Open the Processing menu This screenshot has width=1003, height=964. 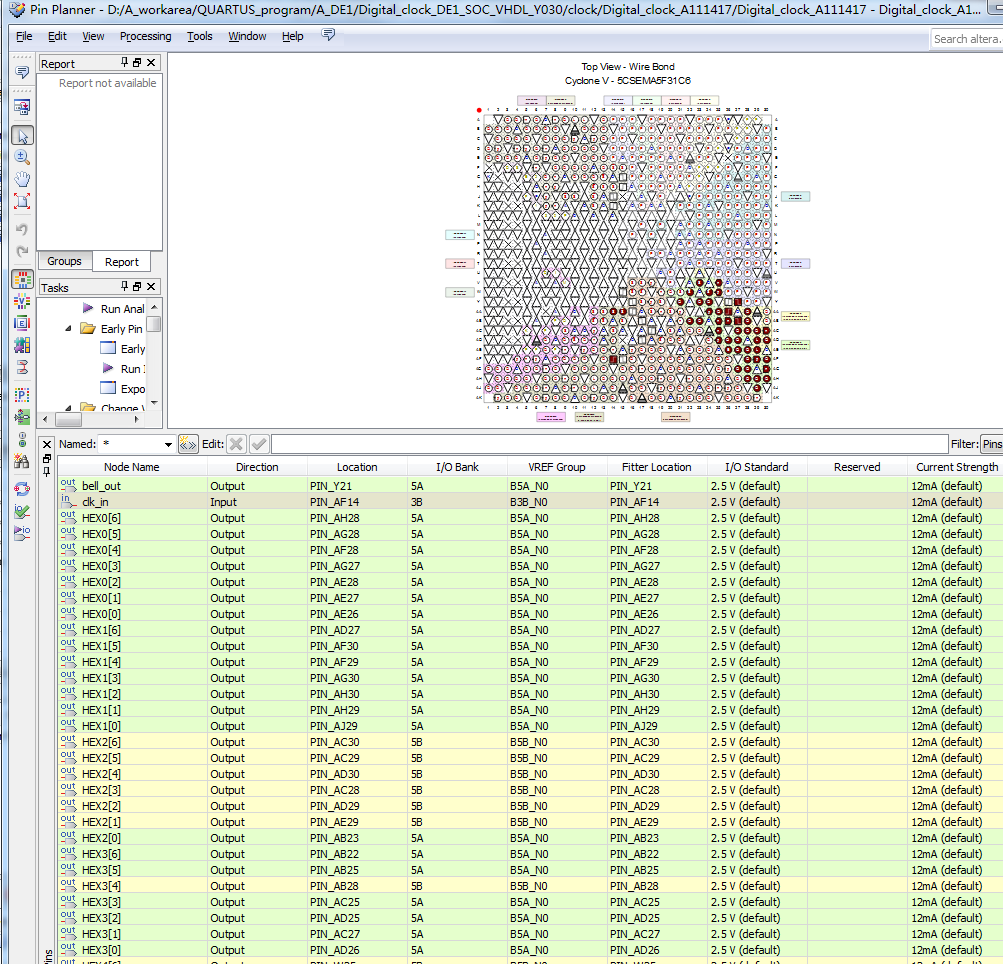(x=145, y=36)
